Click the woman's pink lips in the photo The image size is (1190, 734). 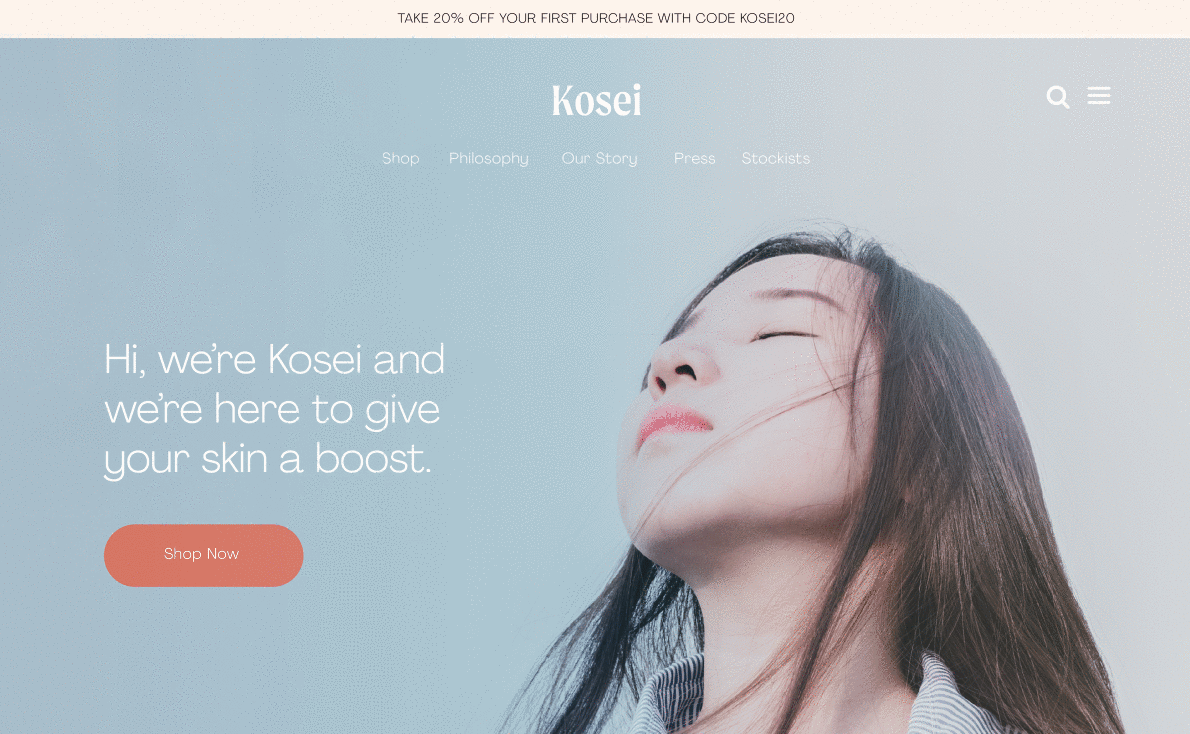tap(672, 424)
